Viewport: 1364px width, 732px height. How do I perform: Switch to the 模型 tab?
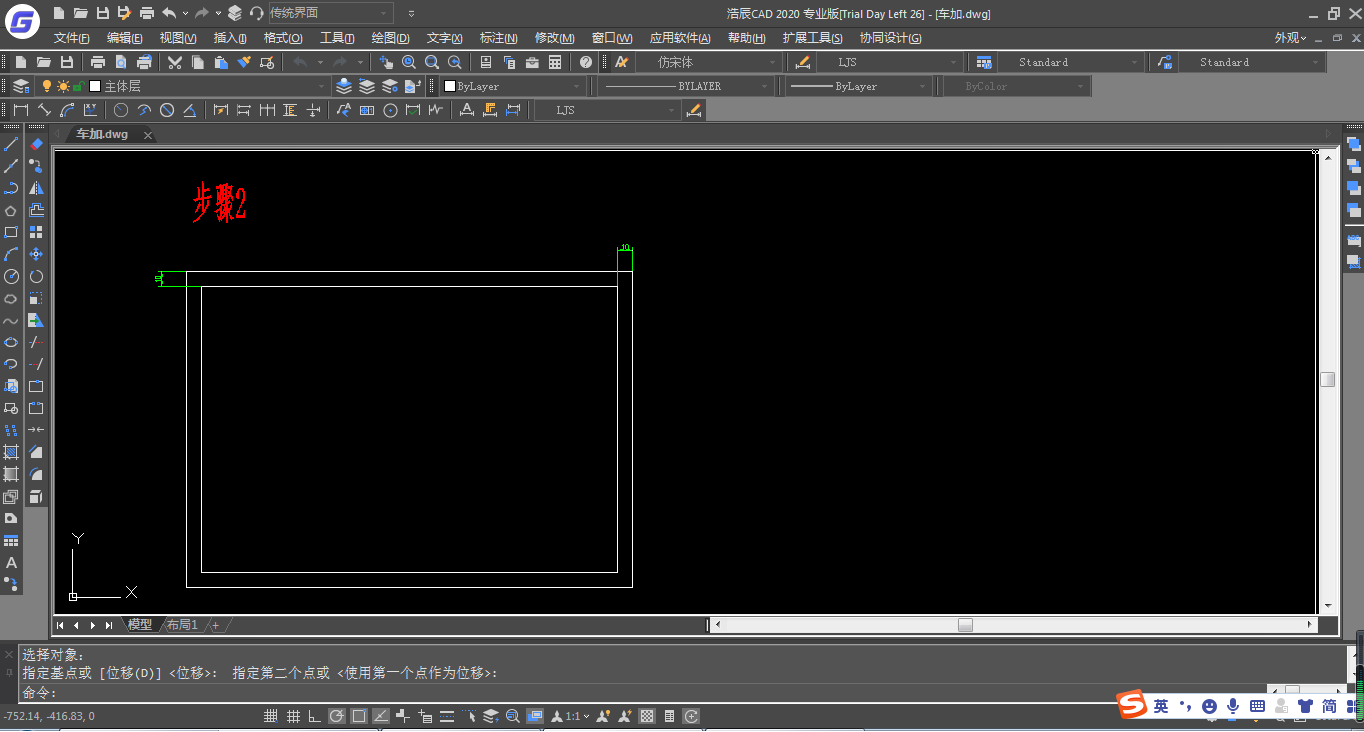(x=140, y=625)
